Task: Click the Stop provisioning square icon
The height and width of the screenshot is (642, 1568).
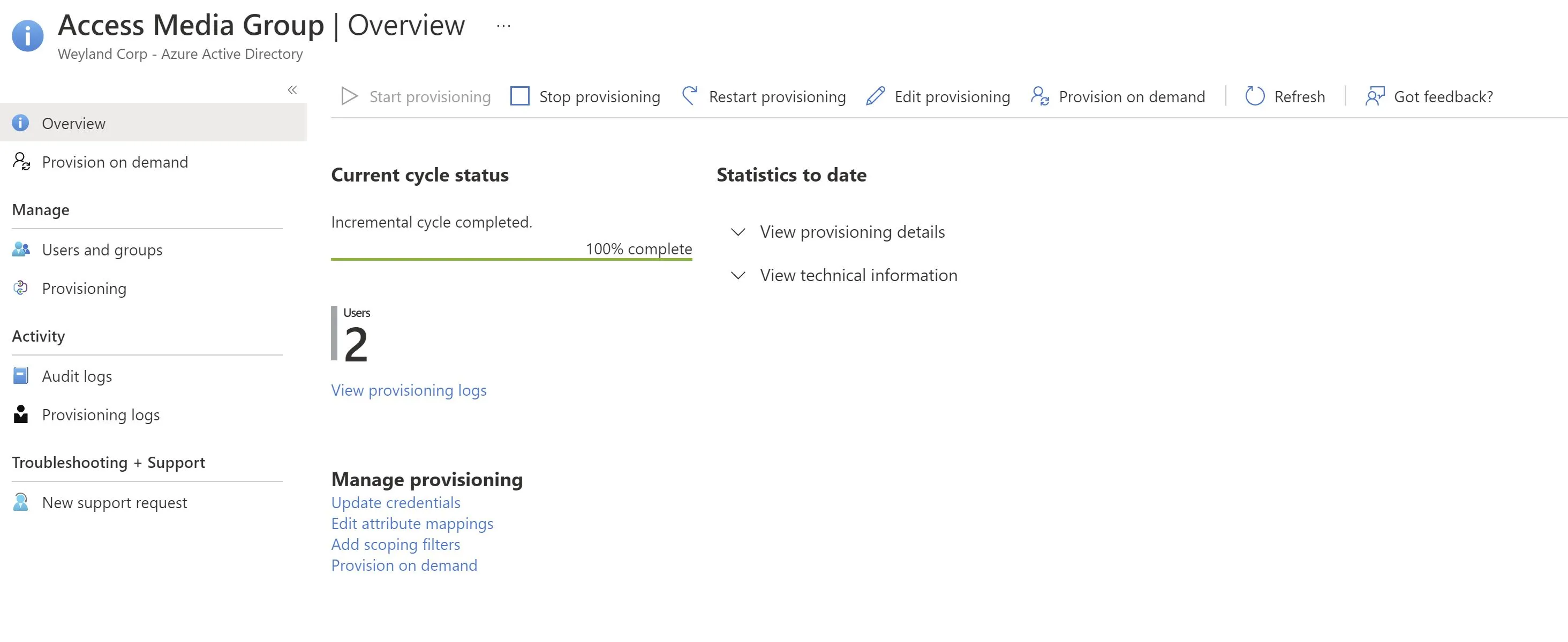Action: tap(519, 96)
